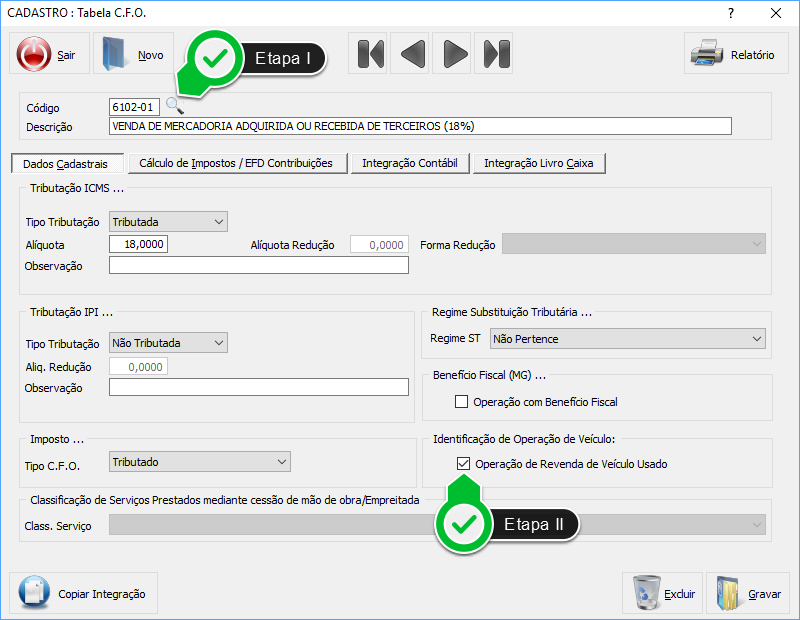Click the Copiar Integração button
The image size is (800, 620).
coord(83,593)
